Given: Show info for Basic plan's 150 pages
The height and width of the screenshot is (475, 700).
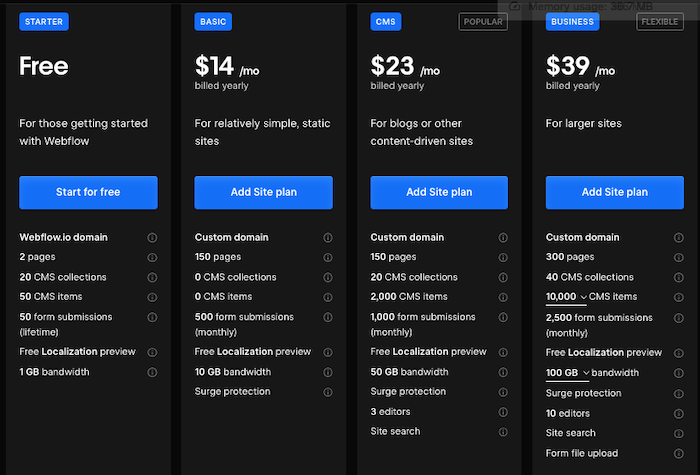Looking at the screenshot, I should [328, 257].
